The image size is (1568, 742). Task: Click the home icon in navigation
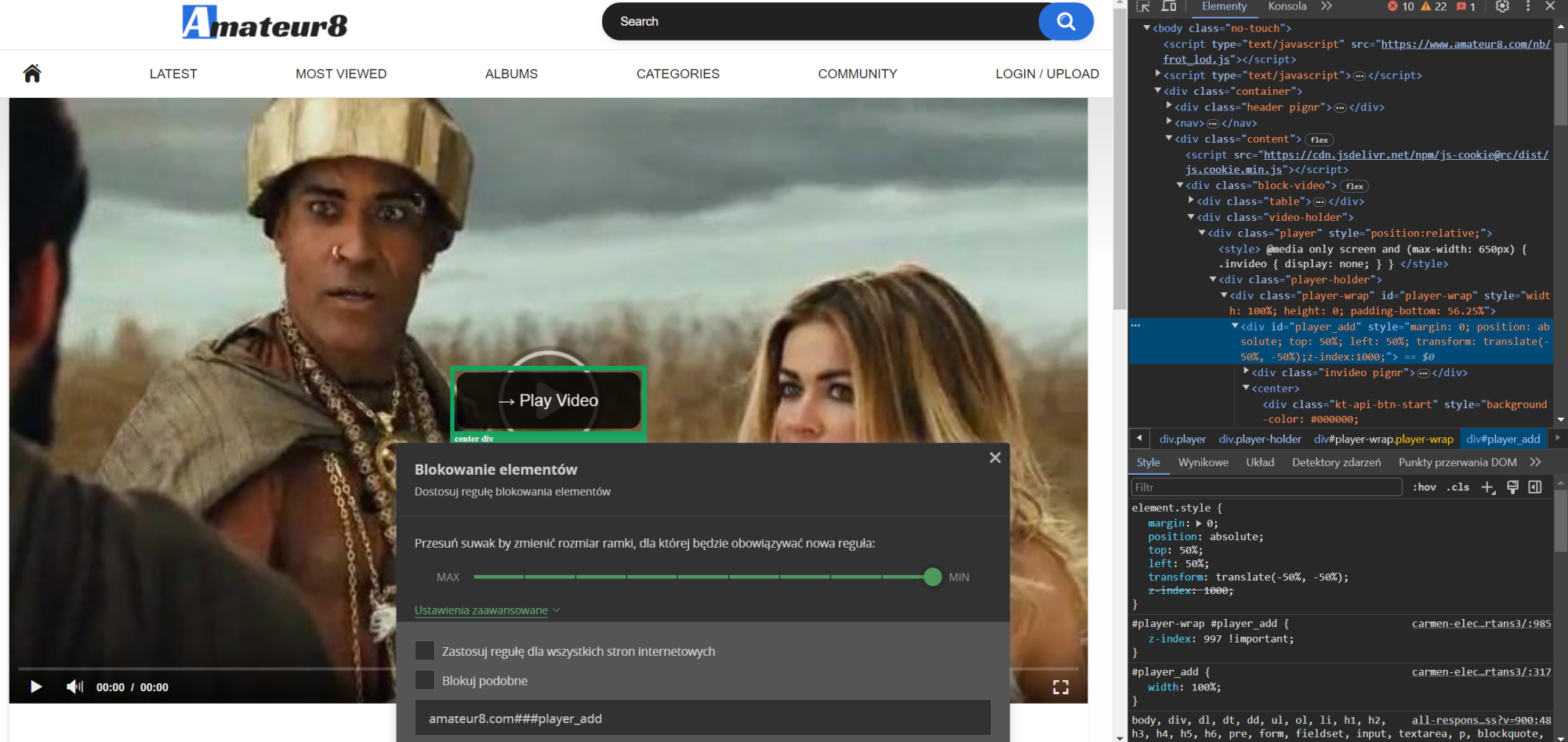(32, 74)
